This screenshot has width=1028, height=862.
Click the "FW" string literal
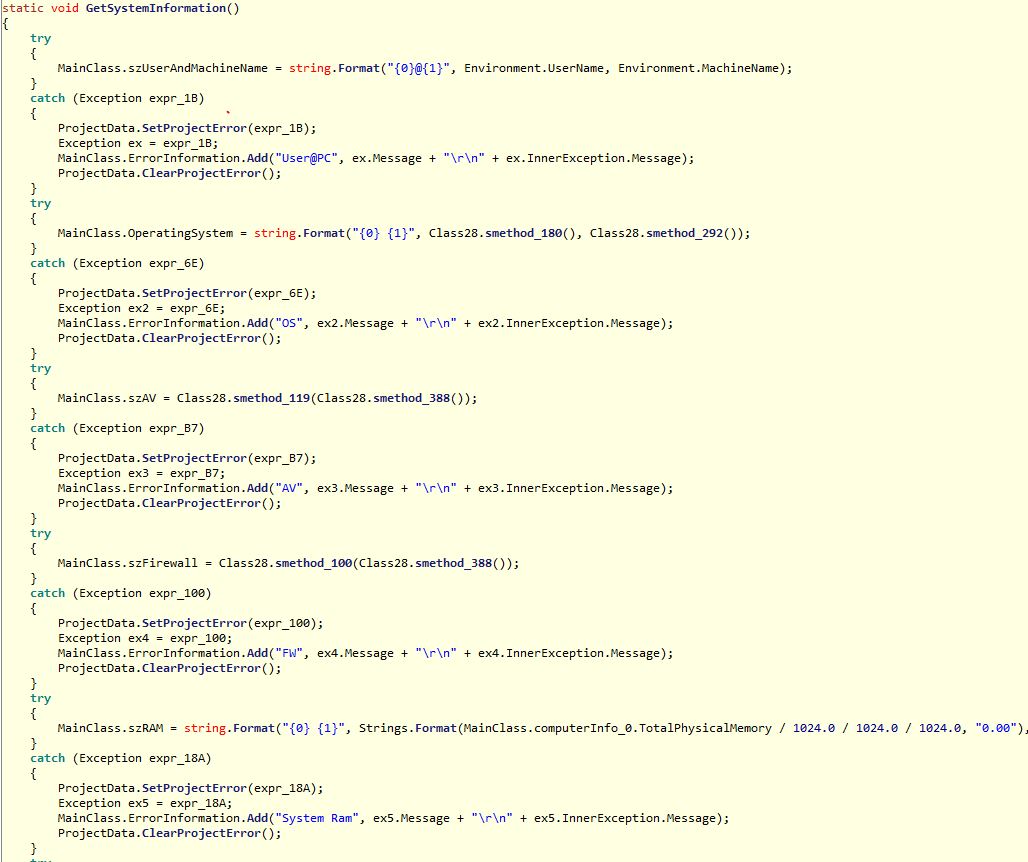pyautogui.click(x=293, y=653)
